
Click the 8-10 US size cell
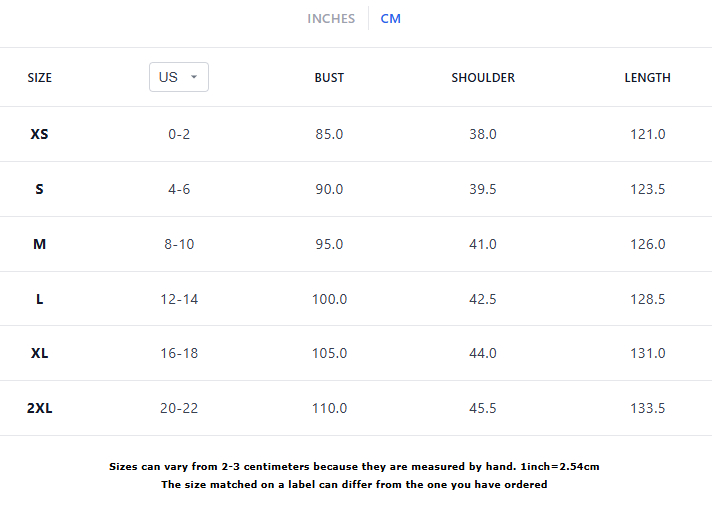coord(179,244)
